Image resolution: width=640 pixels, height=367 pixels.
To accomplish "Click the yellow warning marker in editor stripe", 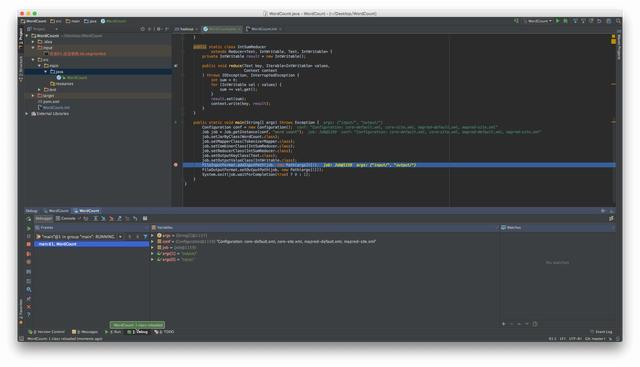I will tap(613, 41).
